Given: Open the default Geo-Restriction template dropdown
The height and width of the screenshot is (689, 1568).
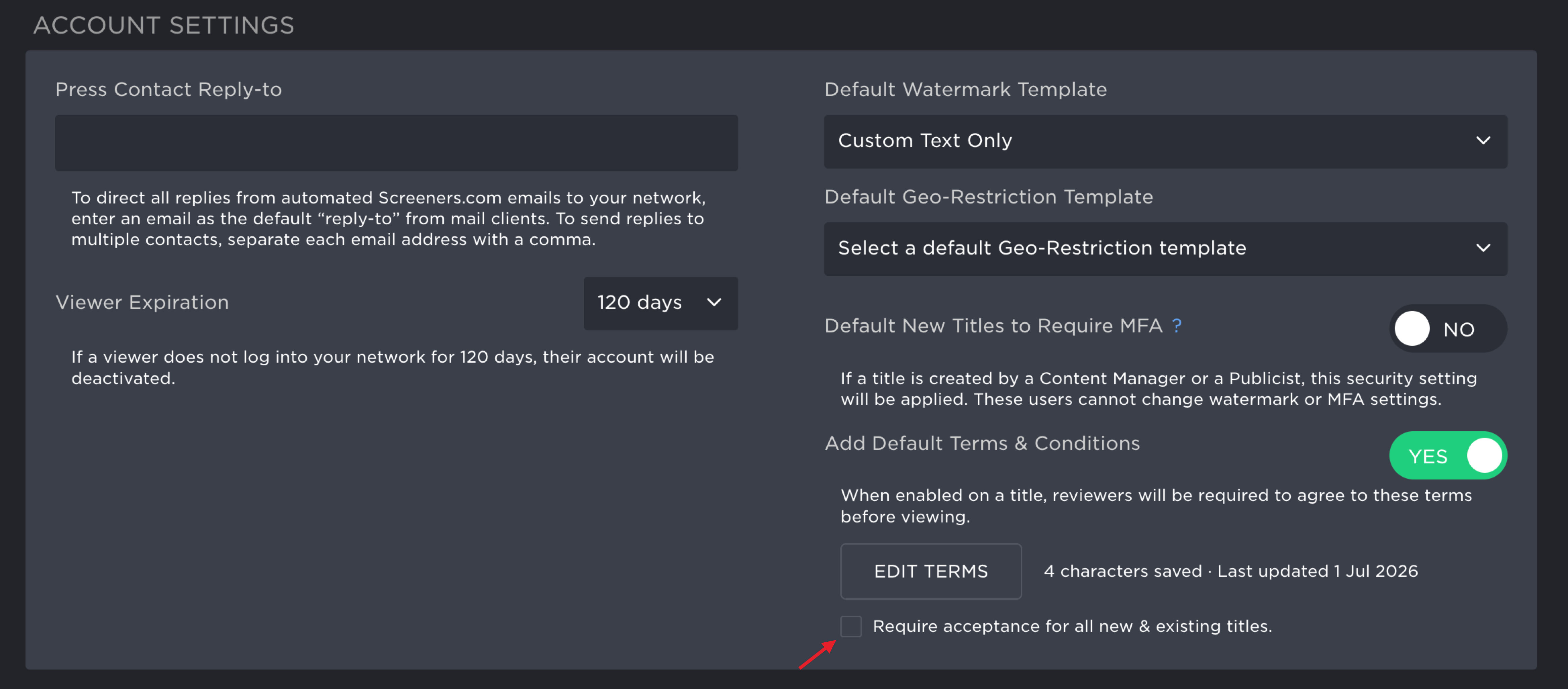Looking at the screenshot, I should pos(1165,248).
